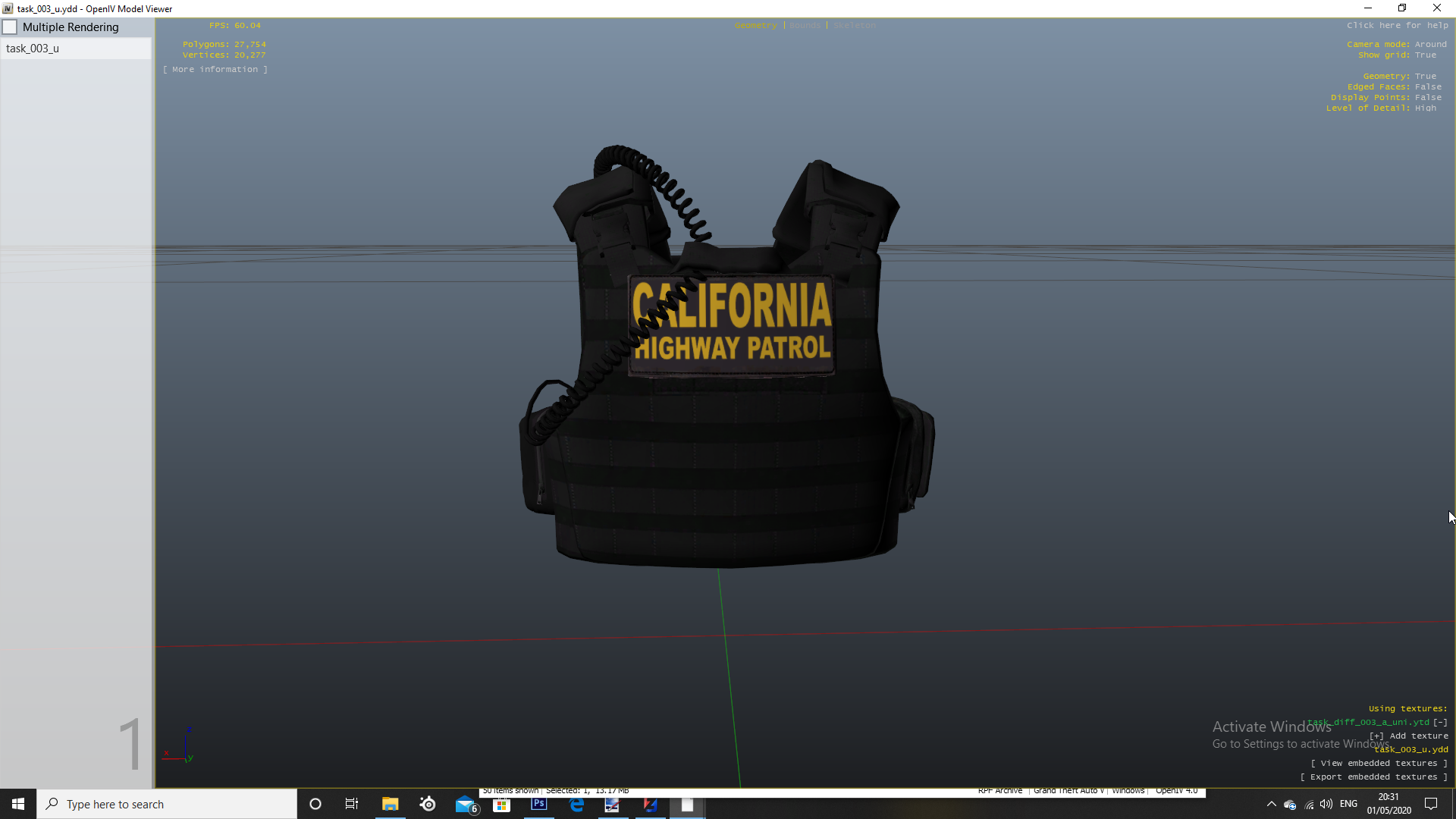Click Export embedded textures
This screenshot has height=819, width=1456.
pos(1374,777)
